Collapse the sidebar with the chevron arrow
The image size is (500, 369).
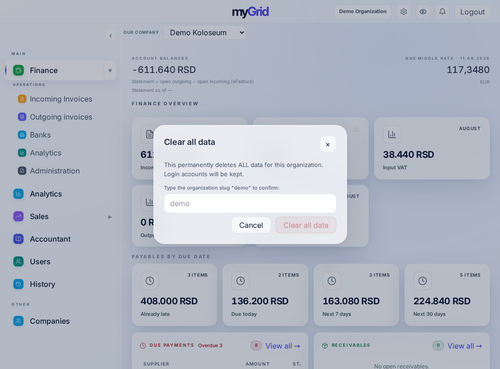(x=111, y=36)
